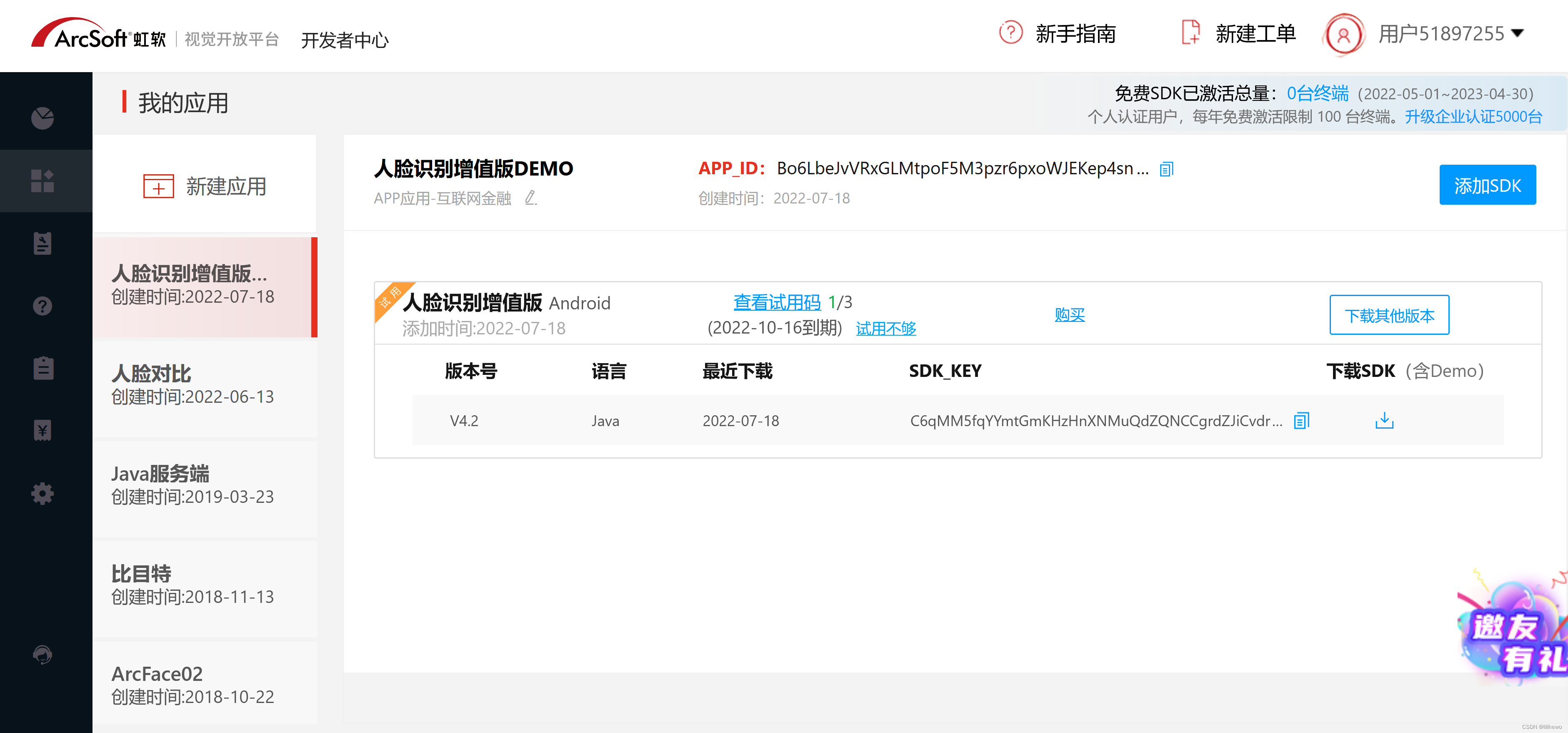
Task: Click the new work order document icon
Action: 1190,33
